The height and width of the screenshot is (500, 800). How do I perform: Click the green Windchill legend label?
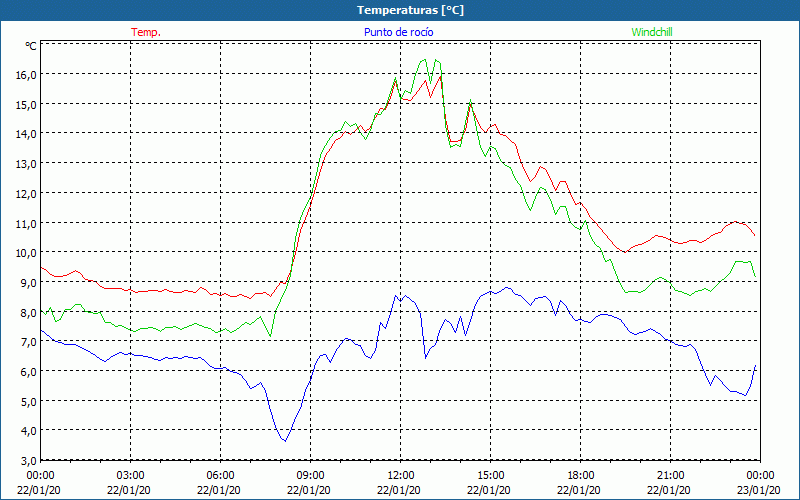652,32
